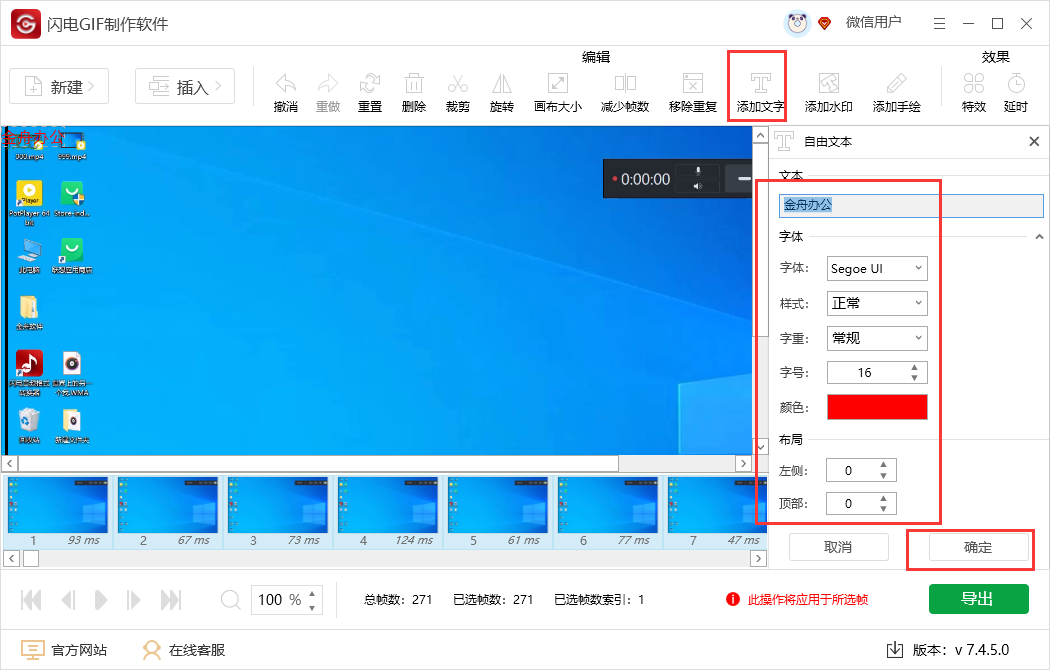Open the 添加水印 watermark tool

pyautogui.click(x=828, y=84)
